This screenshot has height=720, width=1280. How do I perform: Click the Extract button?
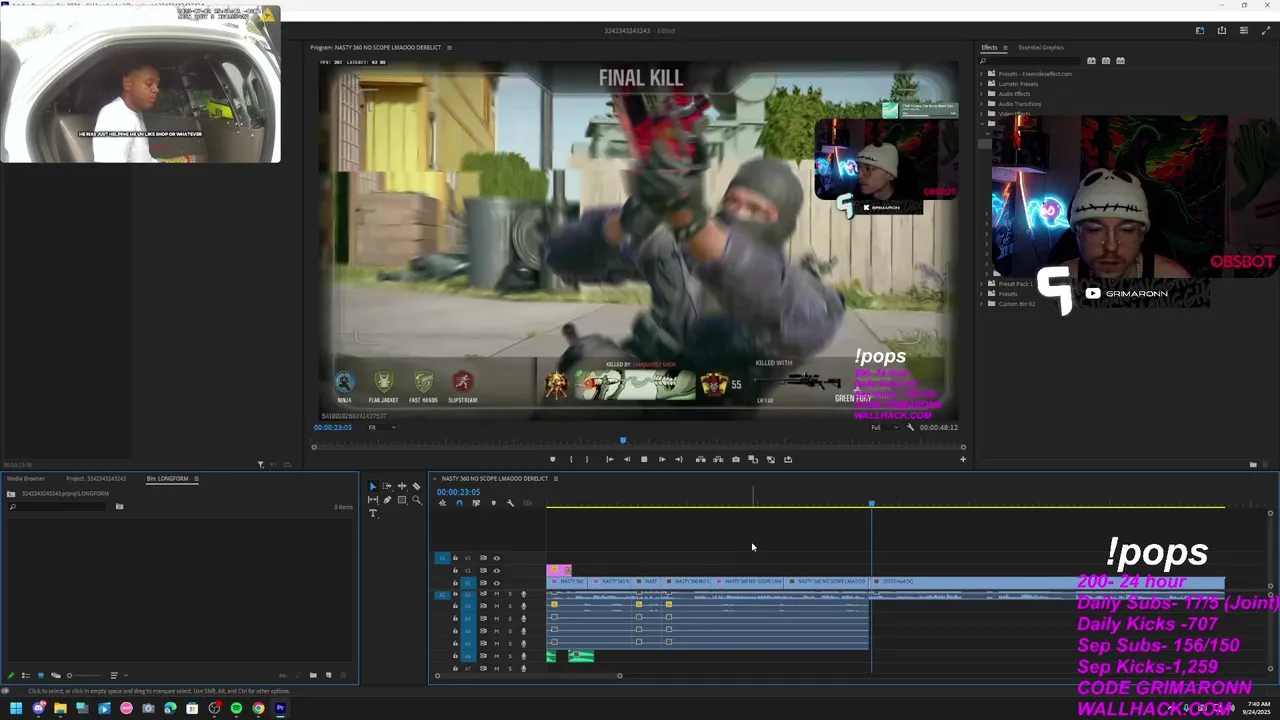(718, 459)
